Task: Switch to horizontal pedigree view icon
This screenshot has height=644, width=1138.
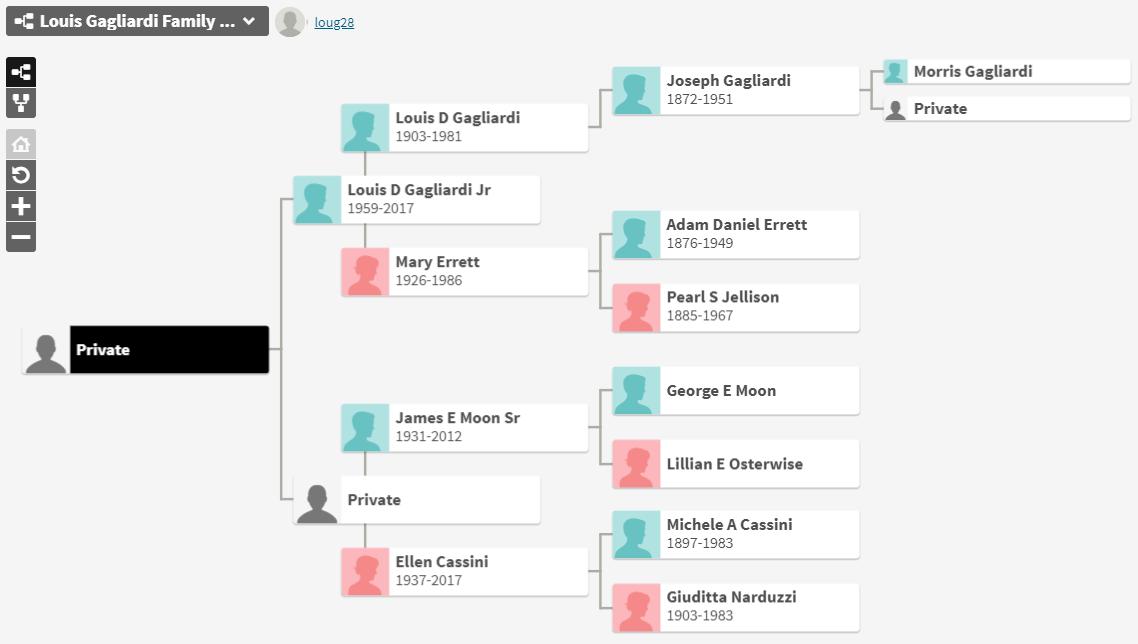Action: point(21,72)
